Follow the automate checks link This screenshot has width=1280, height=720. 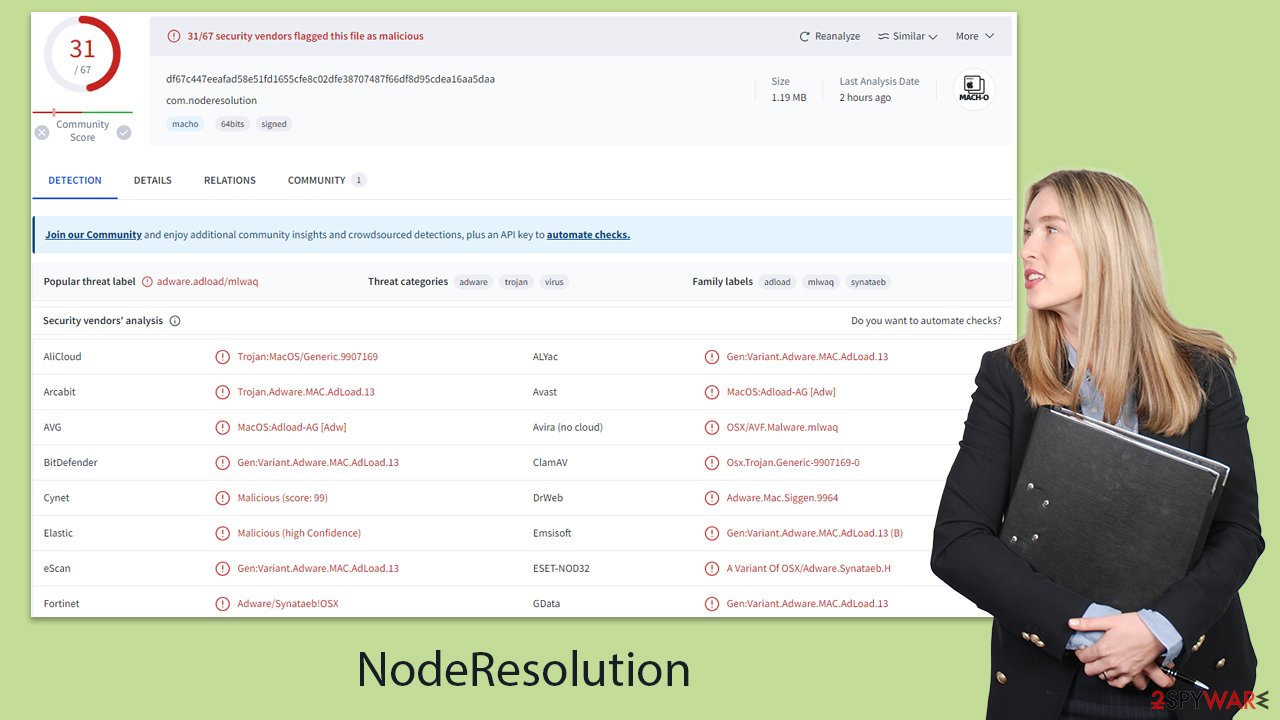coord(588,235)
